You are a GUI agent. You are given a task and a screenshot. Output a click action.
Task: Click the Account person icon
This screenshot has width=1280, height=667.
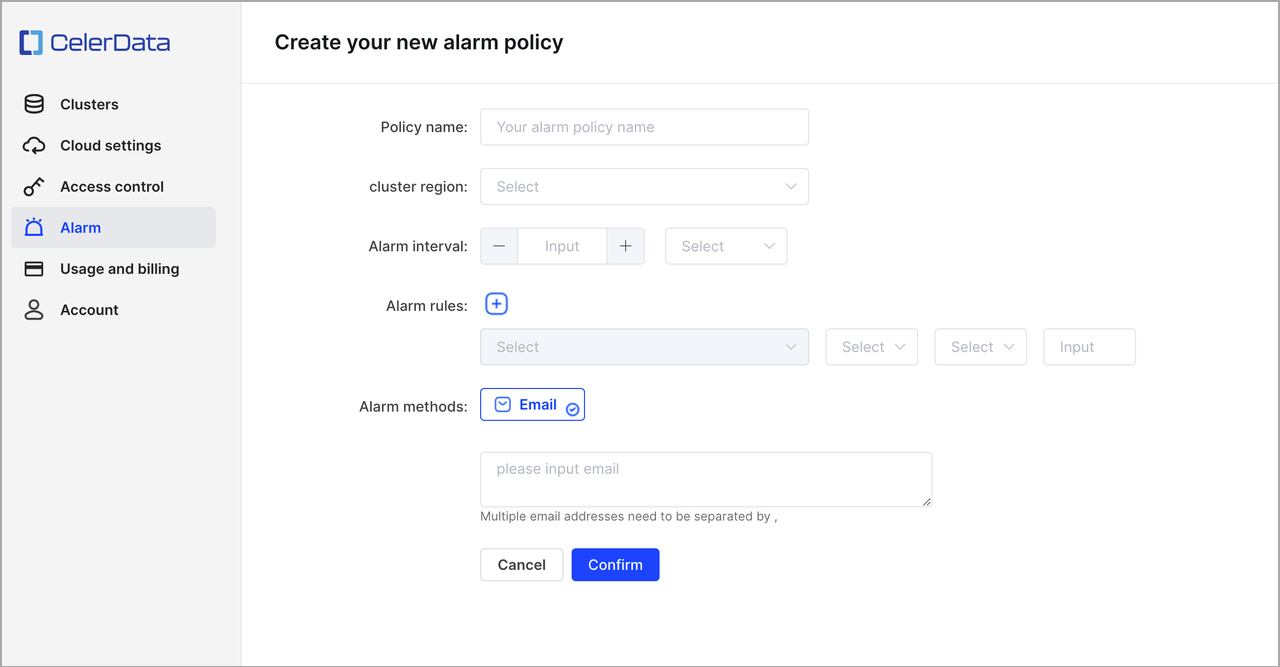point(33,309)
